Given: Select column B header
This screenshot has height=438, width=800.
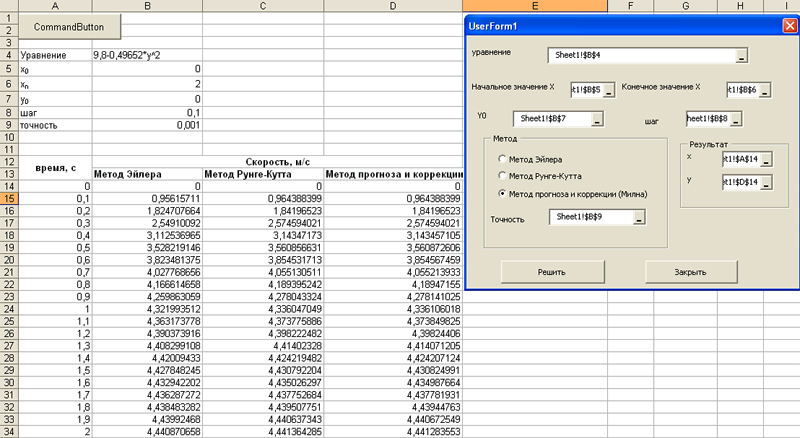Looking at the screenshot, I should tap(147, 6).
